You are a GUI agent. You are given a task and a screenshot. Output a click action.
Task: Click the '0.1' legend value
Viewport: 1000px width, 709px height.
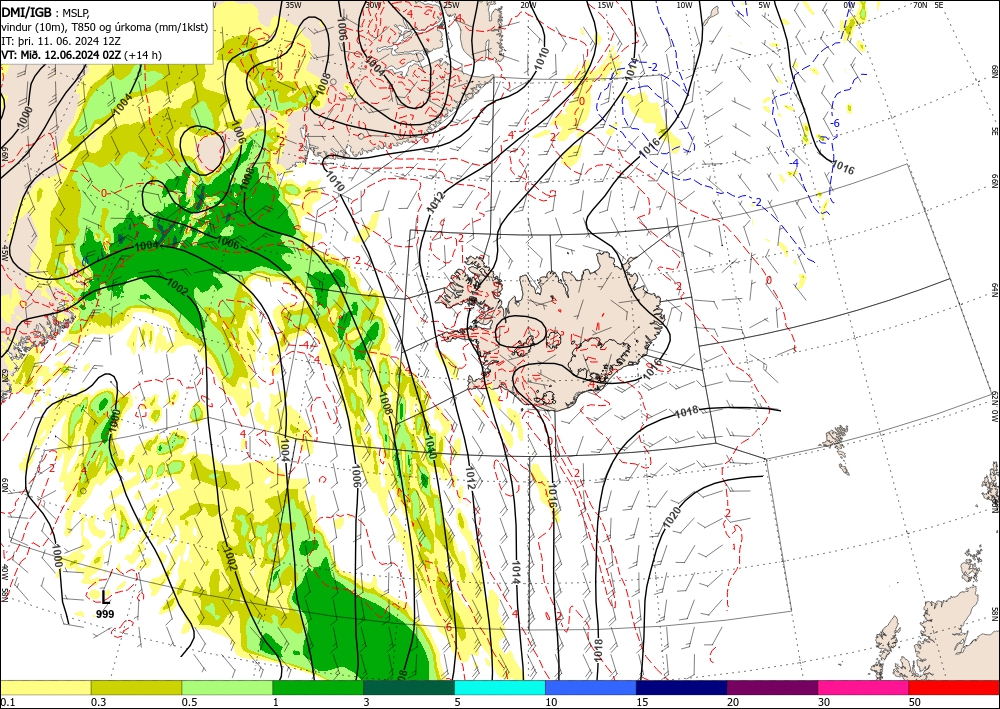pyautogui.click(x=7, y=702)
